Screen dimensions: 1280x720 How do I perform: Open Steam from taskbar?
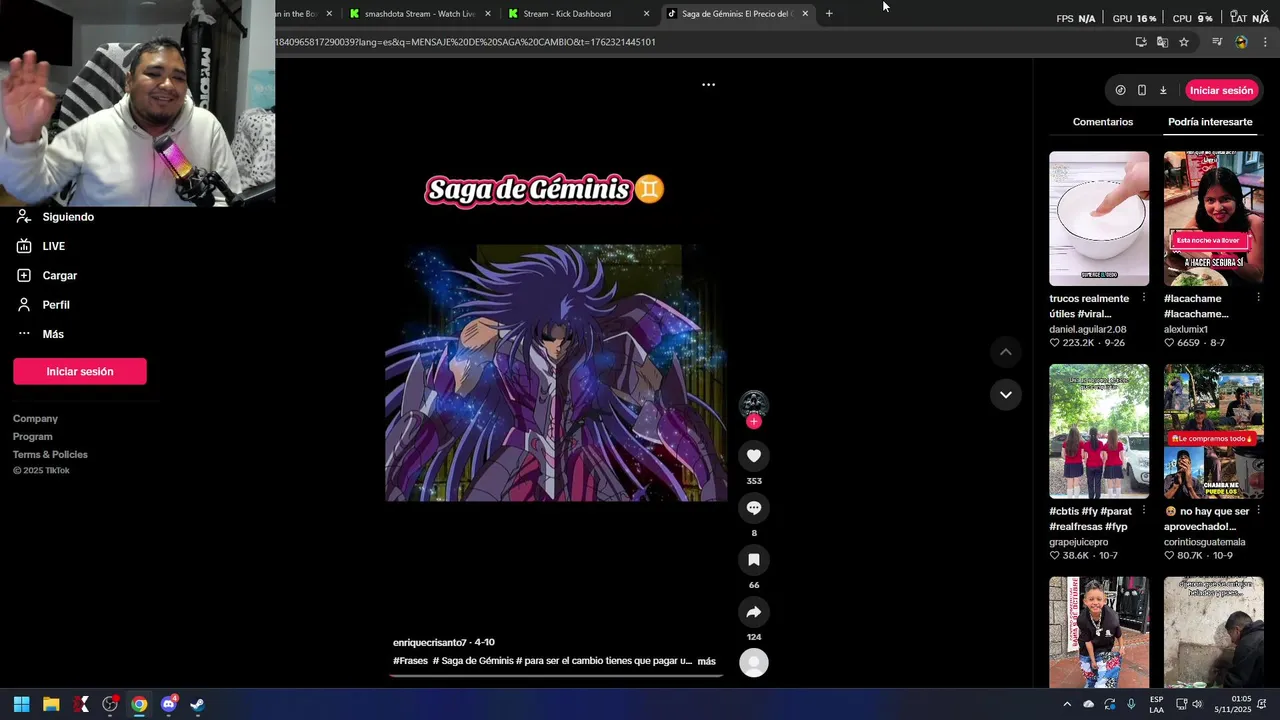(x=198, y=704)
